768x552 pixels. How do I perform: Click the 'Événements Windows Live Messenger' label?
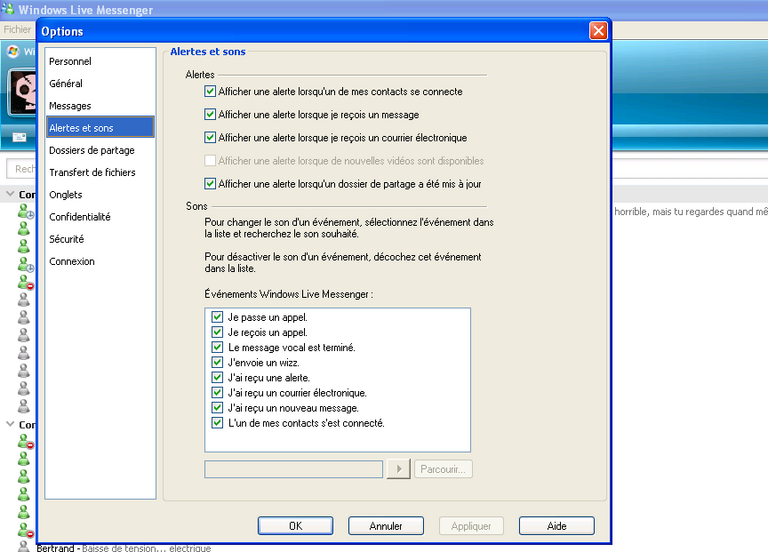pyautogui.click(x=288, y=294)
